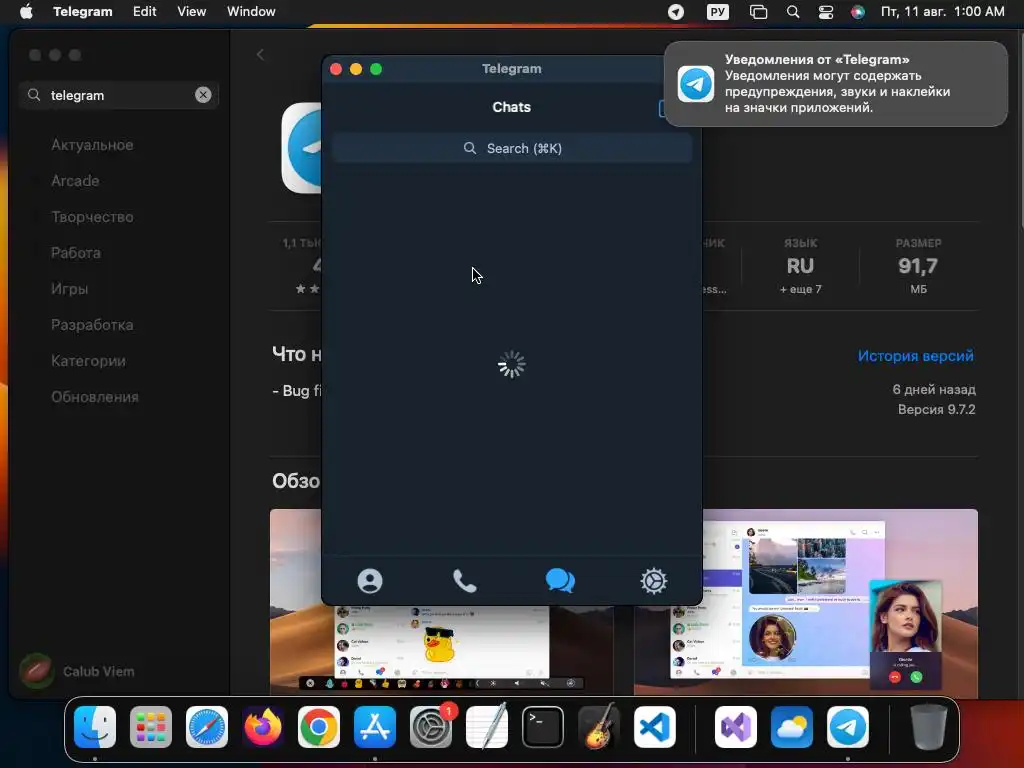
Task: Click the Telegram notification banner
Action: pyautogui.click(x=835, y=84)
